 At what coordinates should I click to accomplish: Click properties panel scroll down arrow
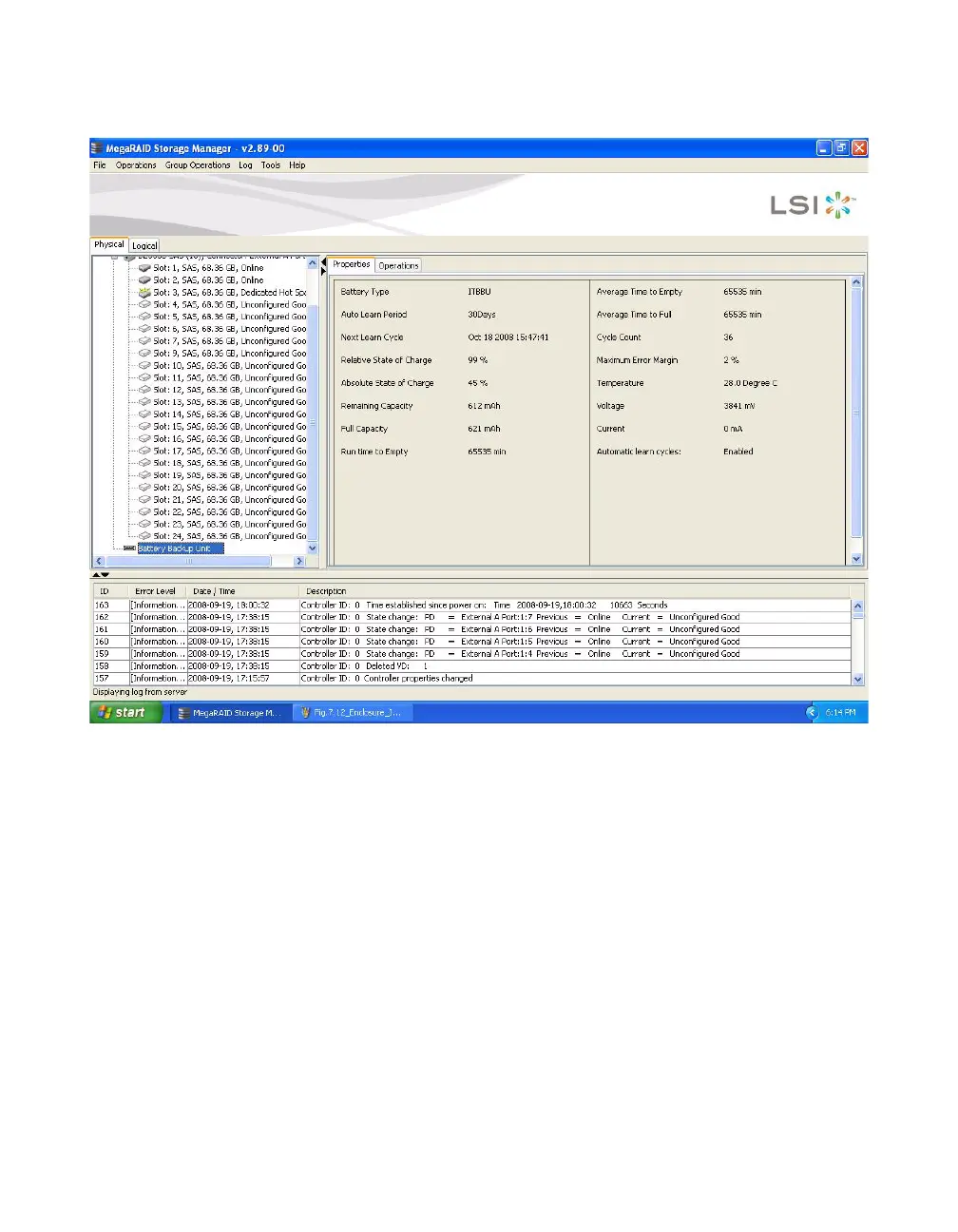856,560
